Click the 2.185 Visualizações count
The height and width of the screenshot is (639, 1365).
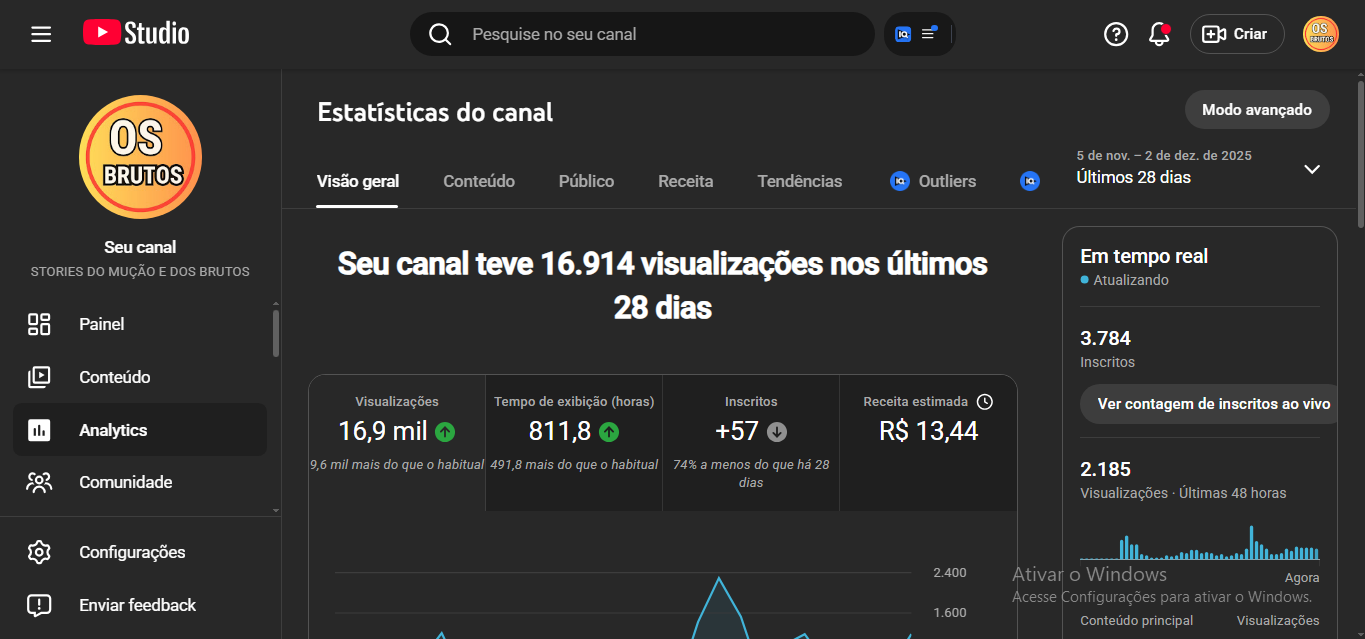1106,469
